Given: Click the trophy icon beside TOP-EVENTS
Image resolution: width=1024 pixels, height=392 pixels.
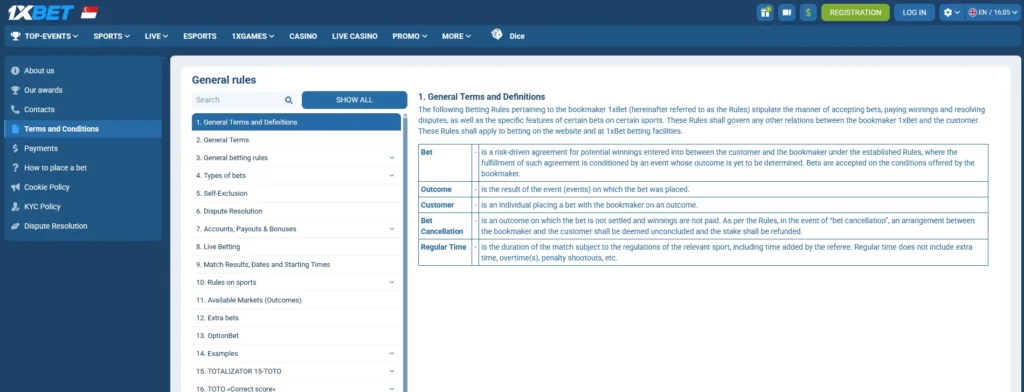Looking at the screenshot, I should click(16, 36).
